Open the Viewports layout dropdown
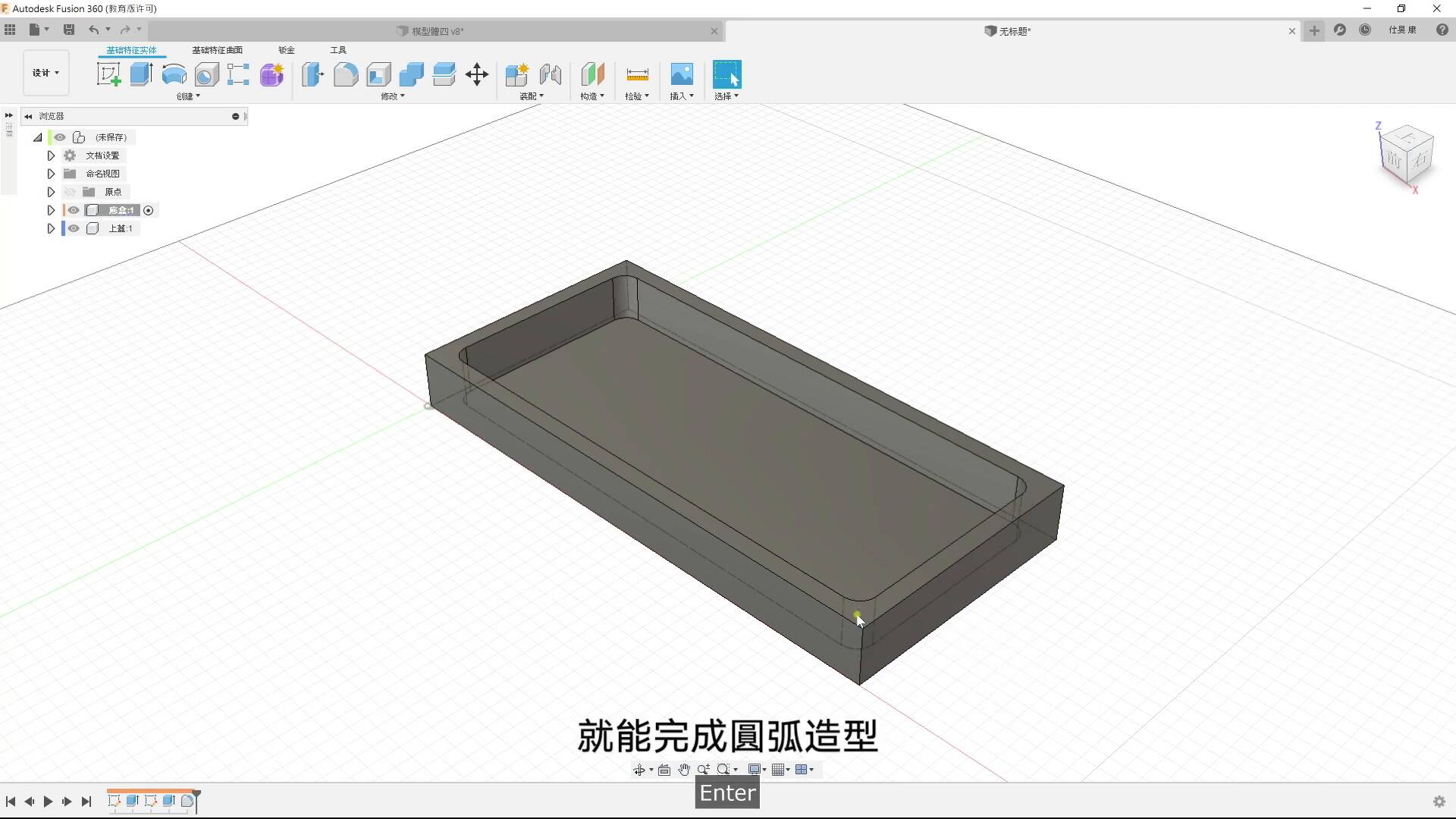1456x819 pixels. pos(804,770)
